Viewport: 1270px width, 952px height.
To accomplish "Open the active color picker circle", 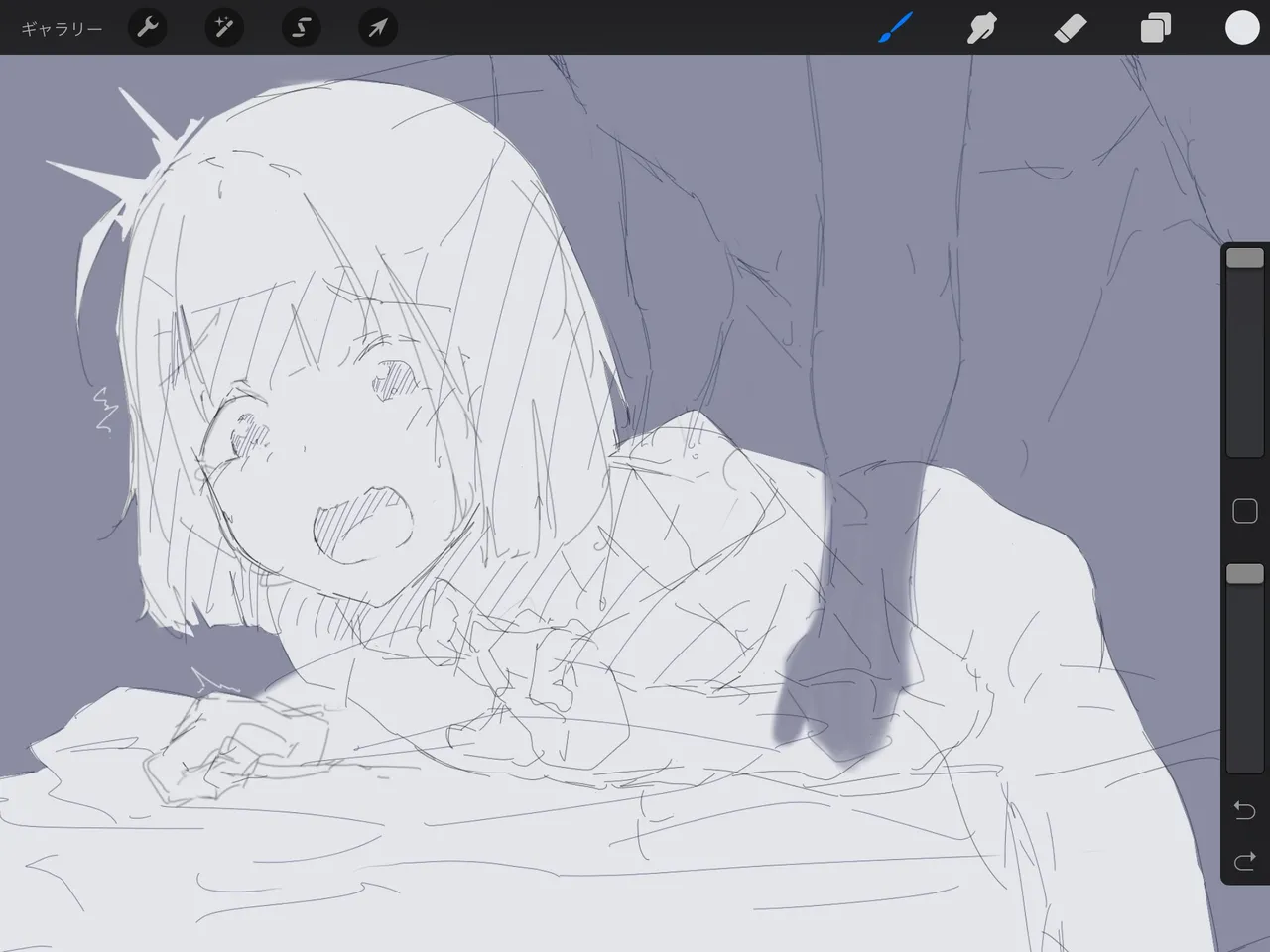I will [1242, 28].
